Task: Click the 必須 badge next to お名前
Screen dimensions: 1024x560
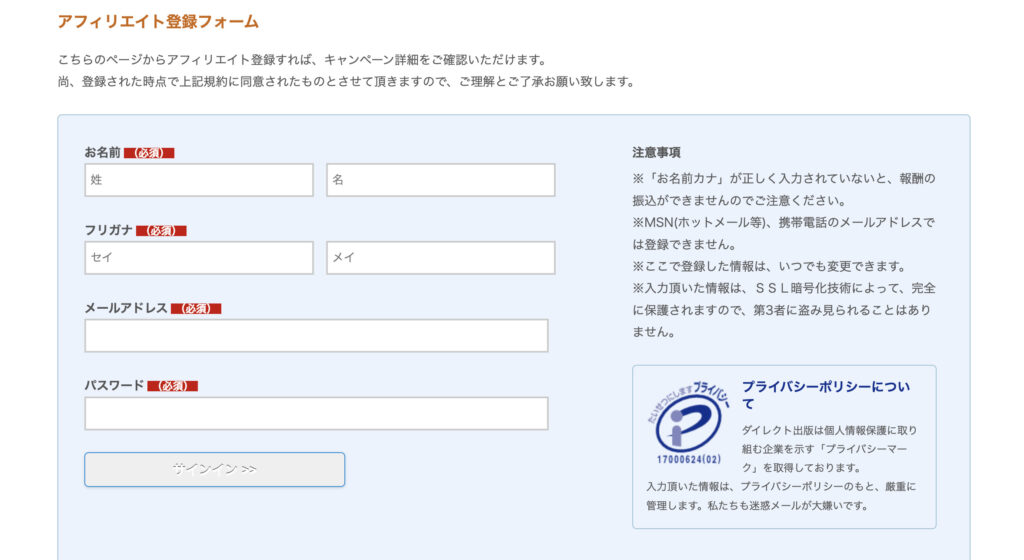Action: 149,153
